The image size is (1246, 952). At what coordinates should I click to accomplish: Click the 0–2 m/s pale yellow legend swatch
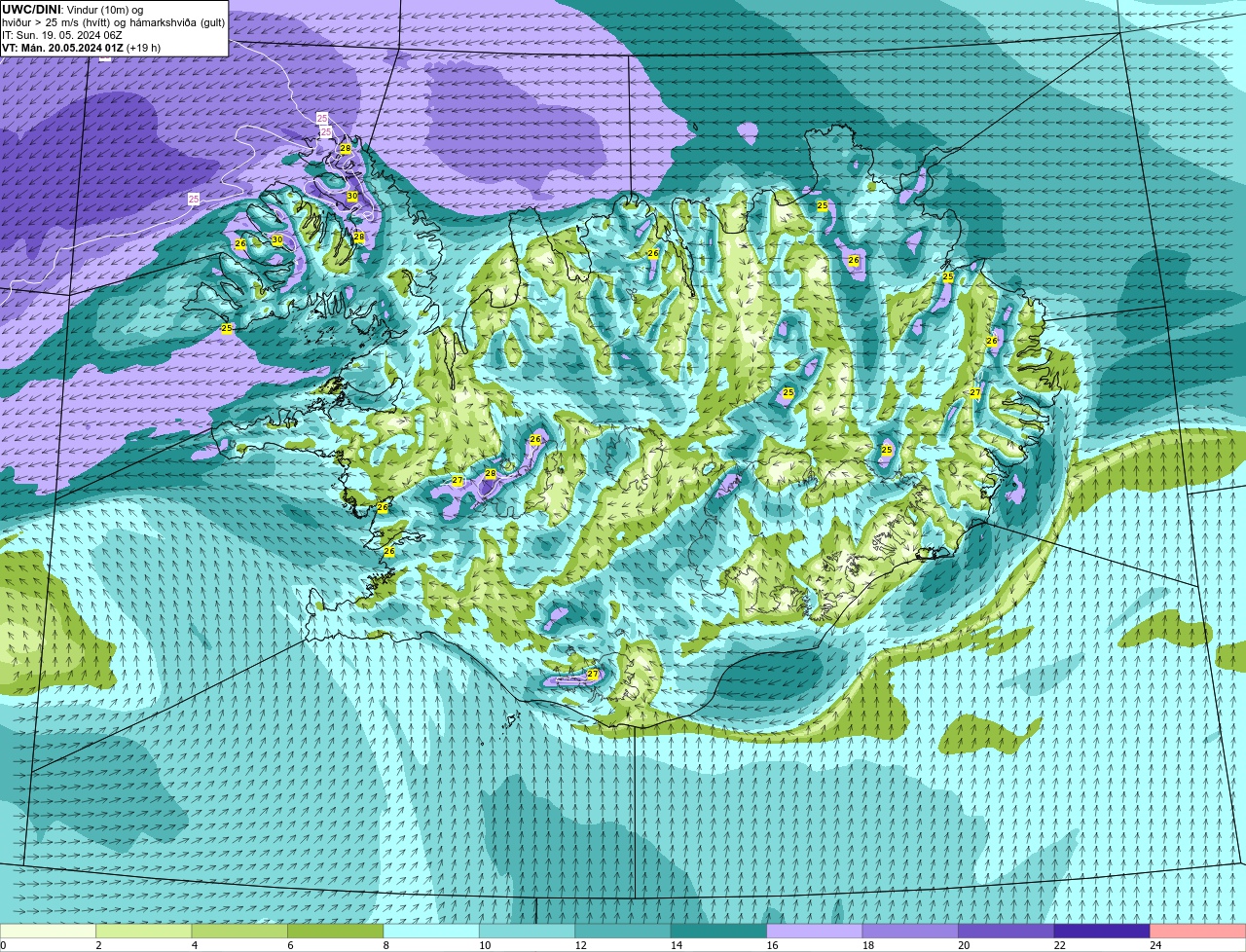pyautogui.click(x=48, y=931)
